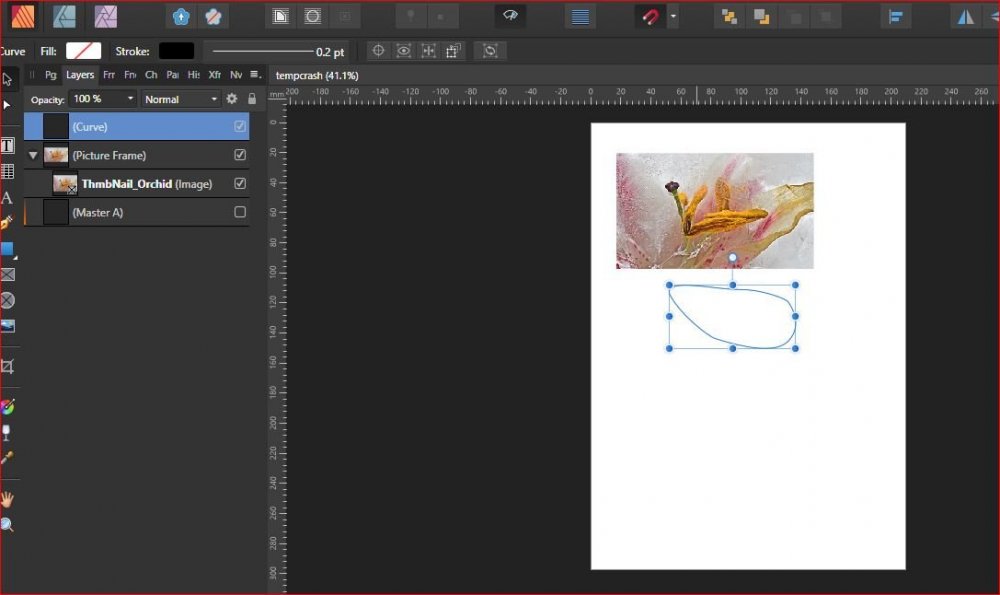This screenshot has width=1000, height=595.
Task: Open the Normal blend mode dropdown
Action: point(180,99)
